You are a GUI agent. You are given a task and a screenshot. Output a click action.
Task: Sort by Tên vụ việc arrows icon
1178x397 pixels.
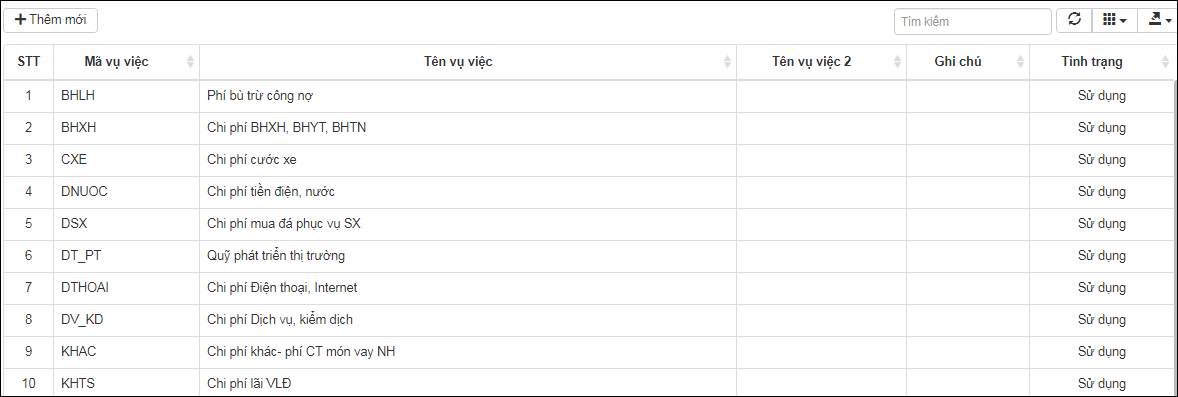point(726,62)
